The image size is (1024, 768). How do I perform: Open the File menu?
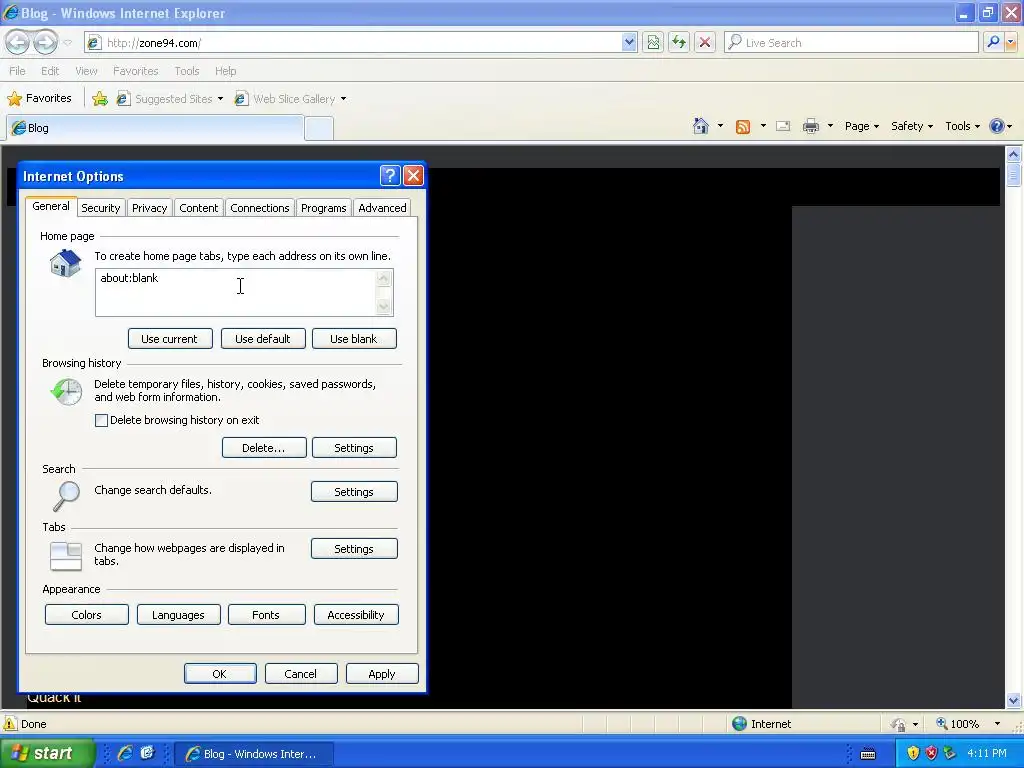click(x=18, y=71)
